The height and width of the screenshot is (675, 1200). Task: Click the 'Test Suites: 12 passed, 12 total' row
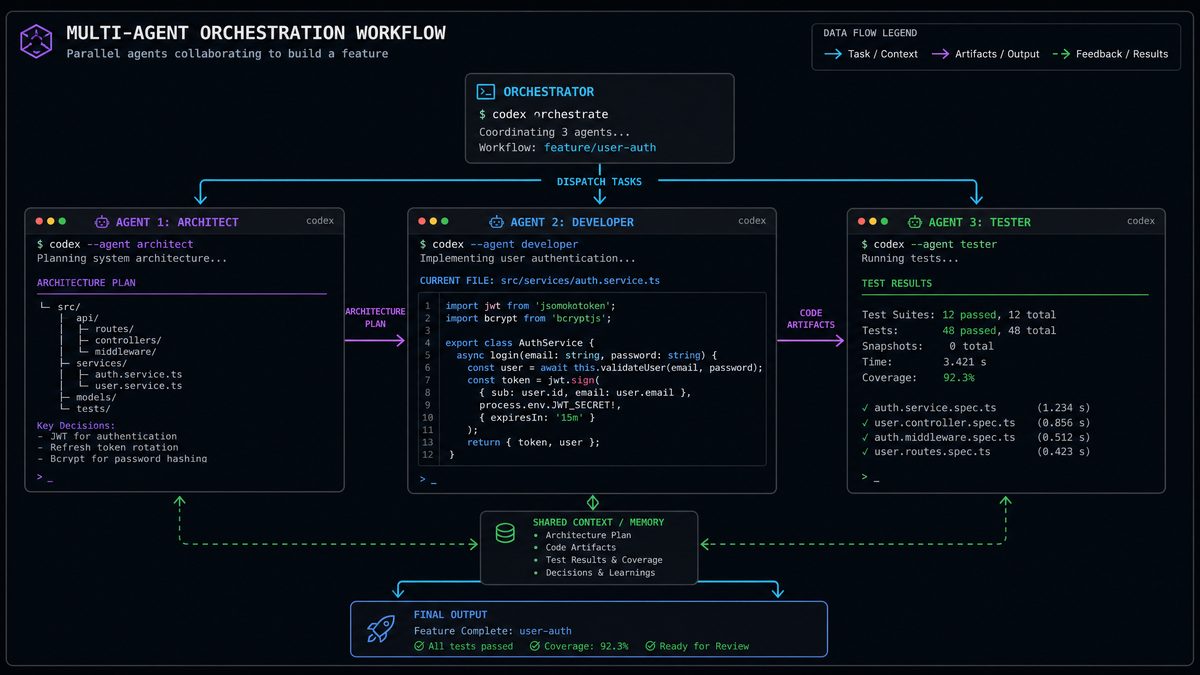[x=958, y=315]
